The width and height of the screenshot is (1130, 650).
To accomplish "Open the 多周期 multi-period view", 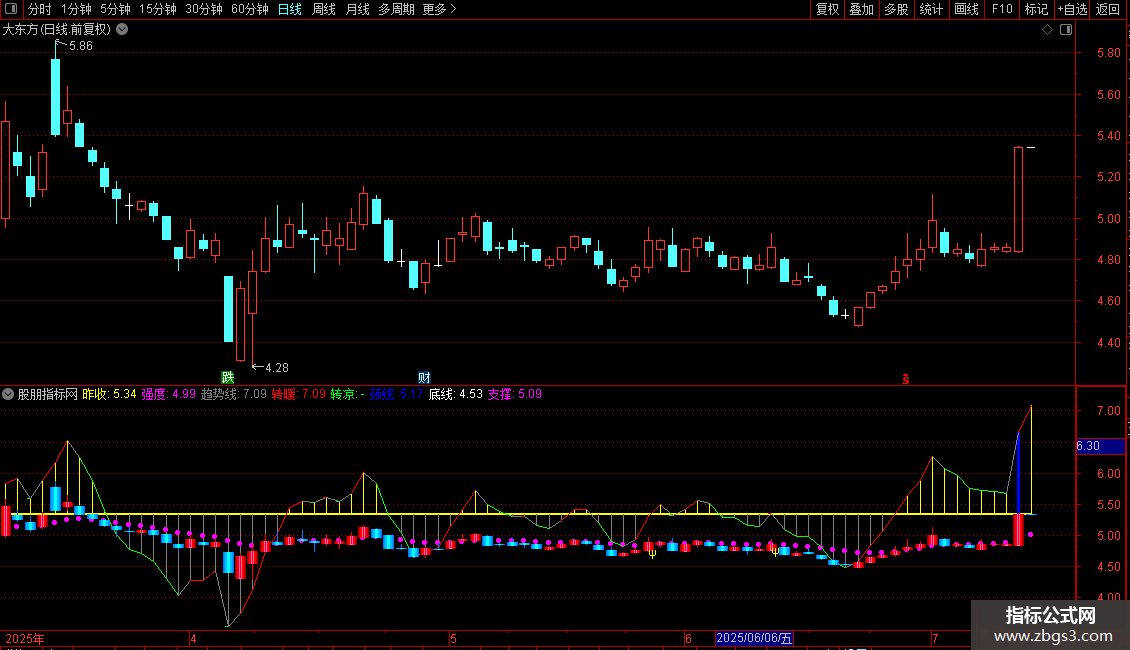I will coord(396,9).
